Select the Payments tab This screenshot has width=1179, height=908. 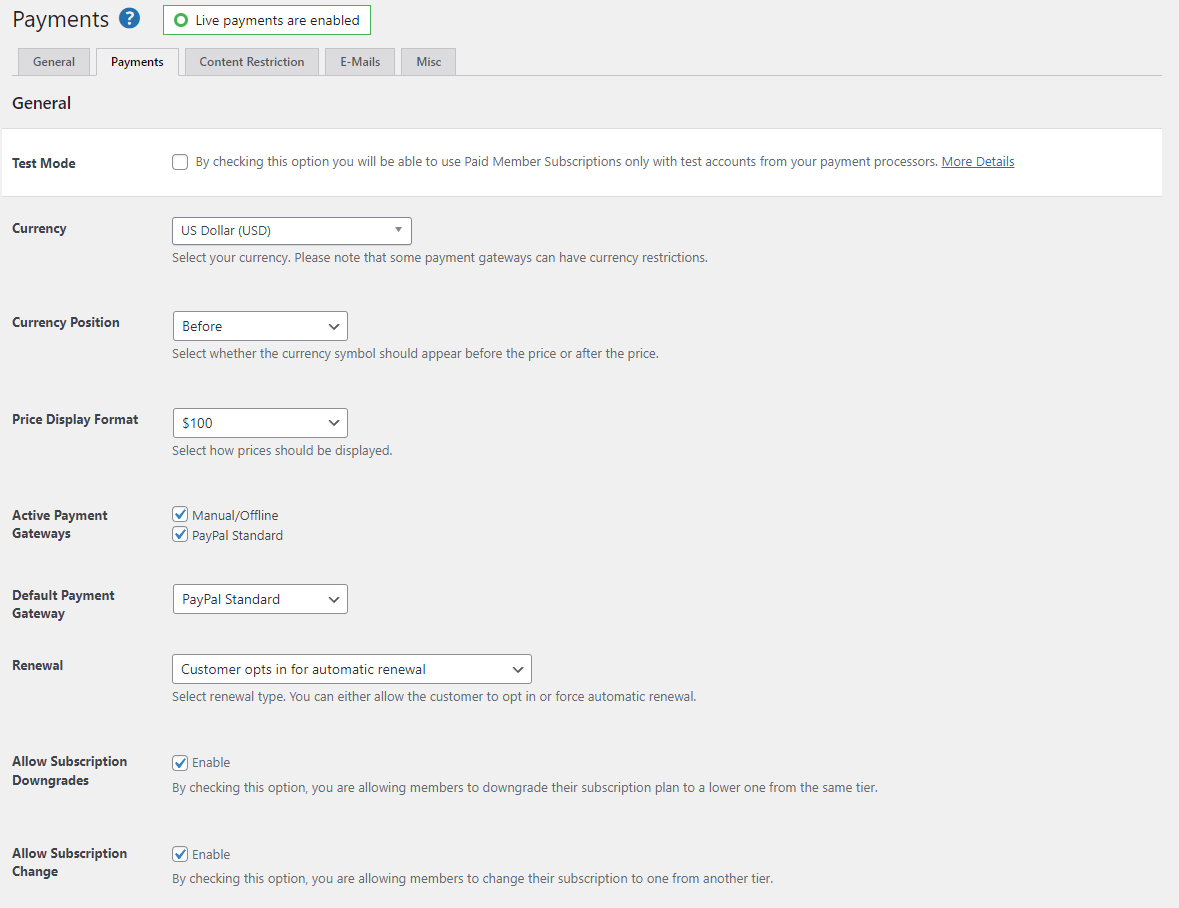(x=137, y=62)
